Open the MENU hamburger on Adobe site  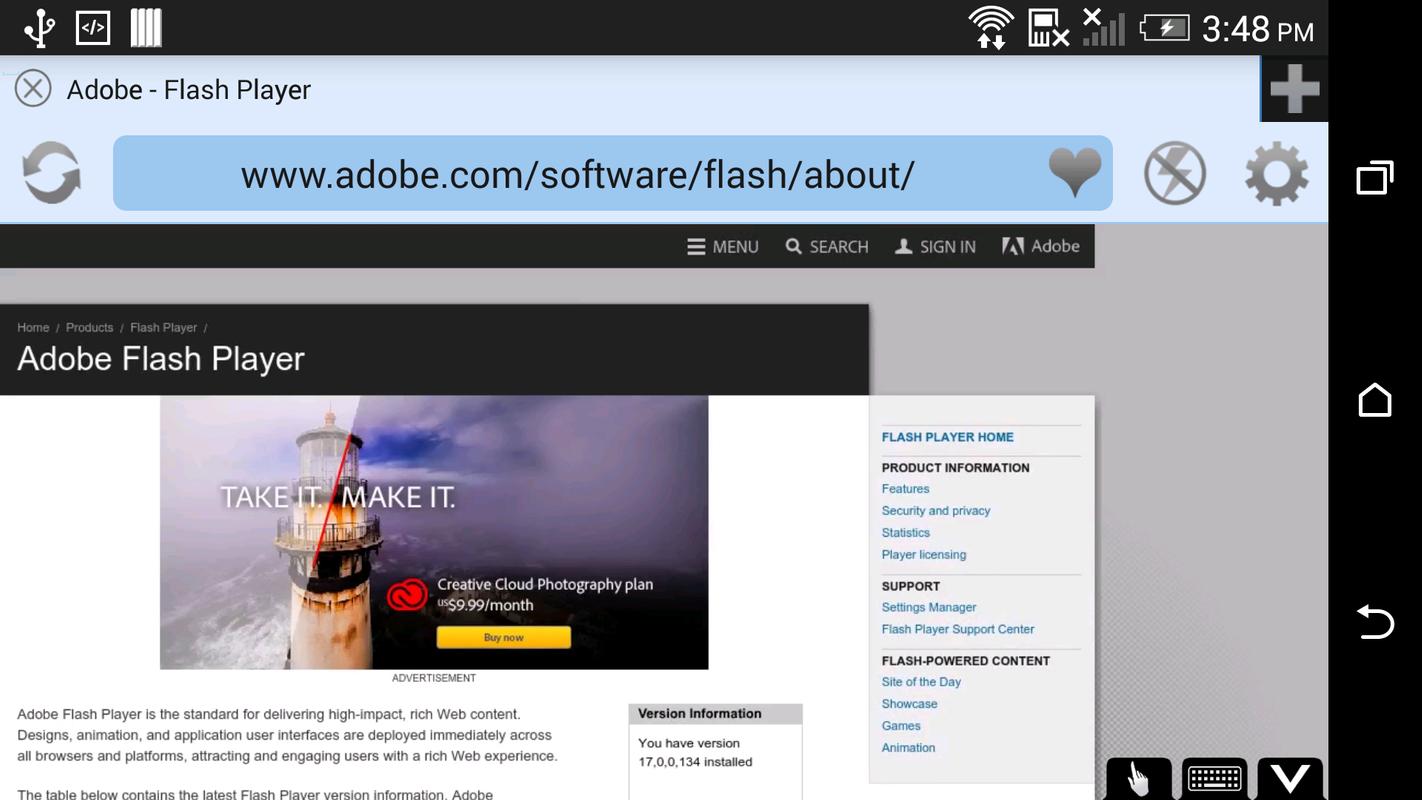point(723,247)
